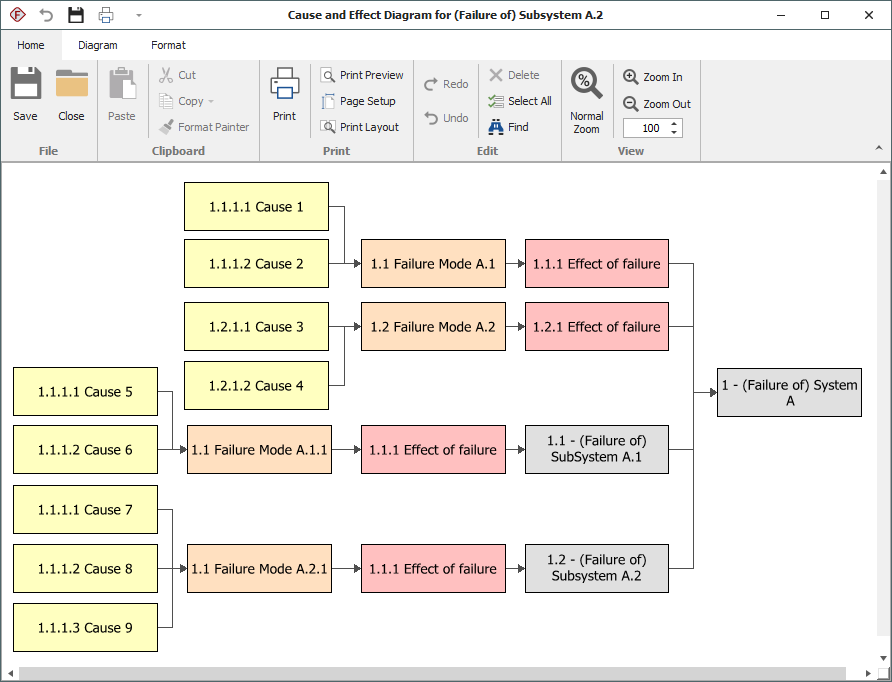Switch to the Diagram ribbon tab
This screenshot has height=682, width=892.
point(98,45)
